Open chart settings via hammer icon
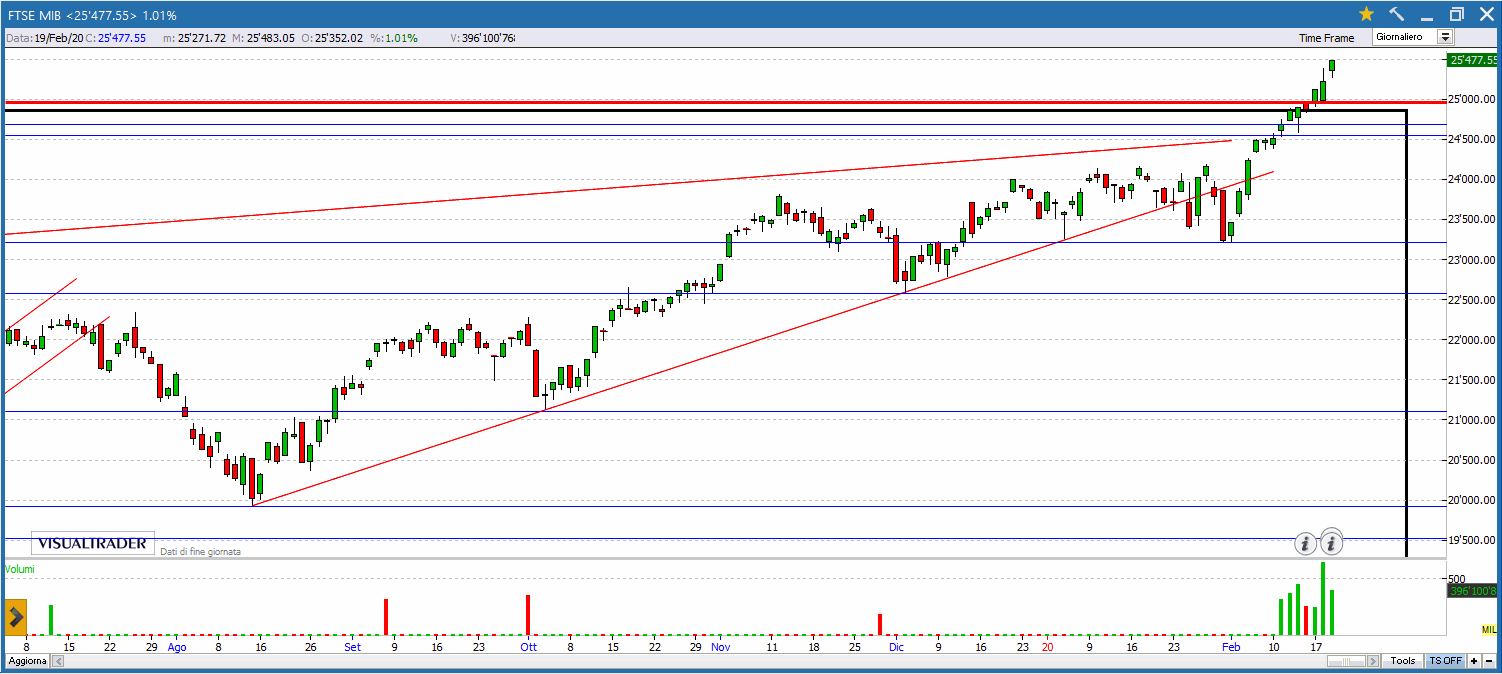1502x674 pixels. point(1396,14)
